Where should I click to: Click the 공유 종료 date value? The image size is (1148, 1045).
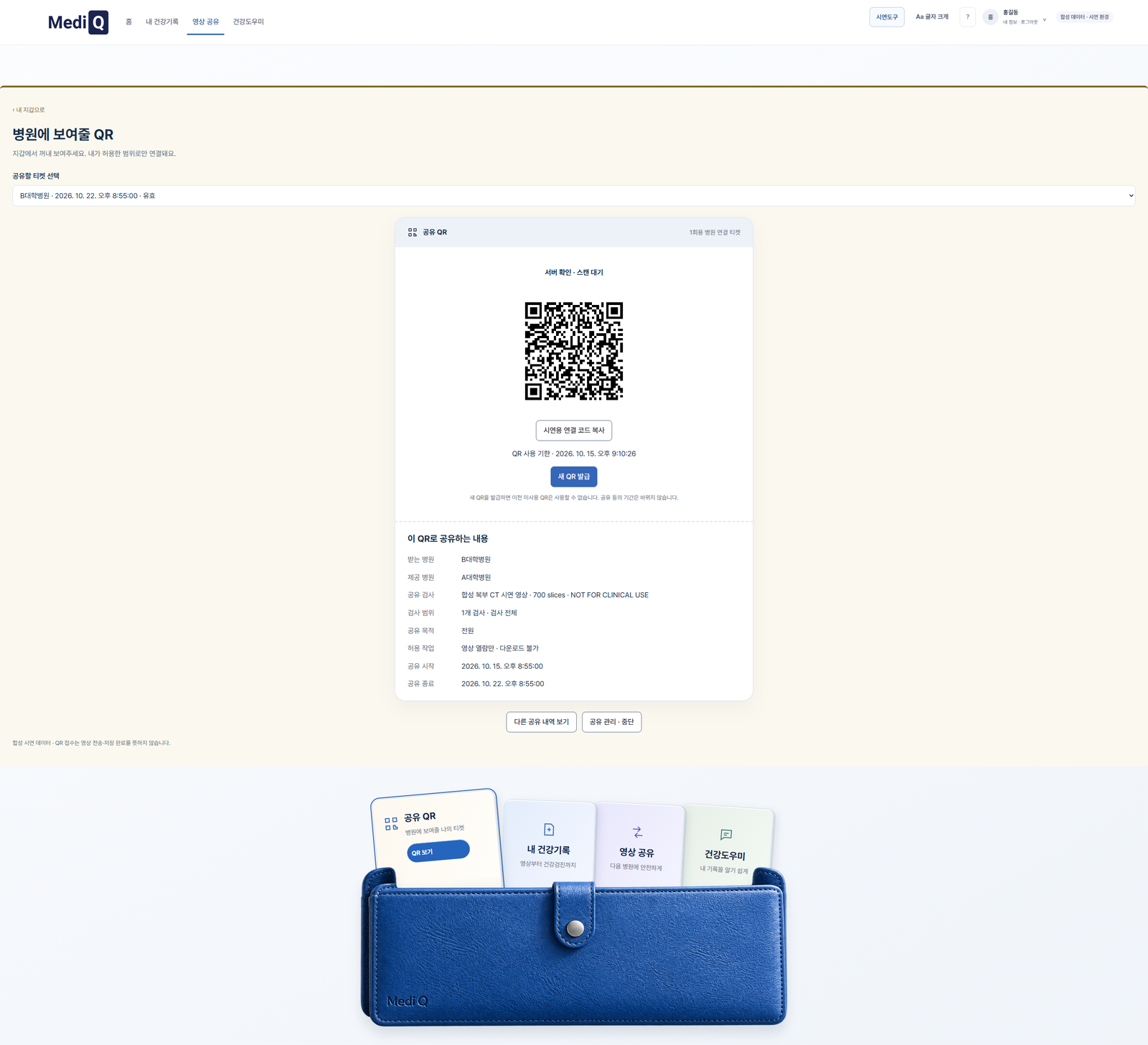(502, 684)
